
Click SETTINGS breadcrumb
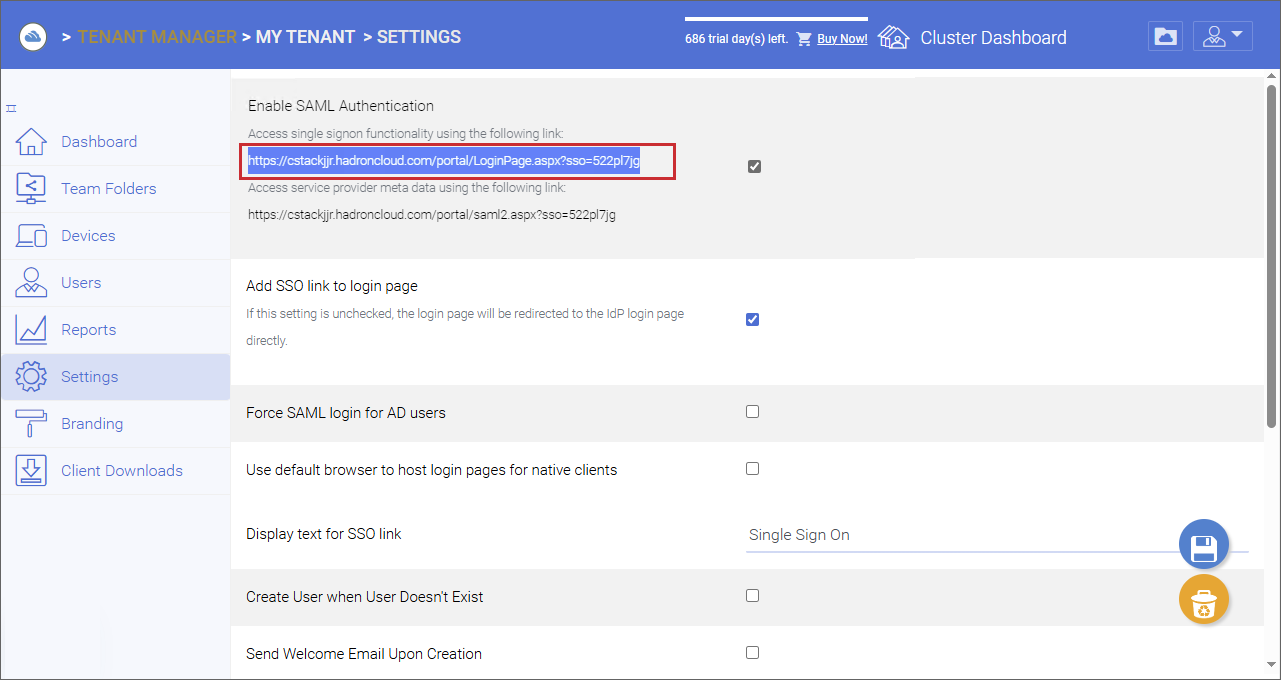(x=419, y=37)
